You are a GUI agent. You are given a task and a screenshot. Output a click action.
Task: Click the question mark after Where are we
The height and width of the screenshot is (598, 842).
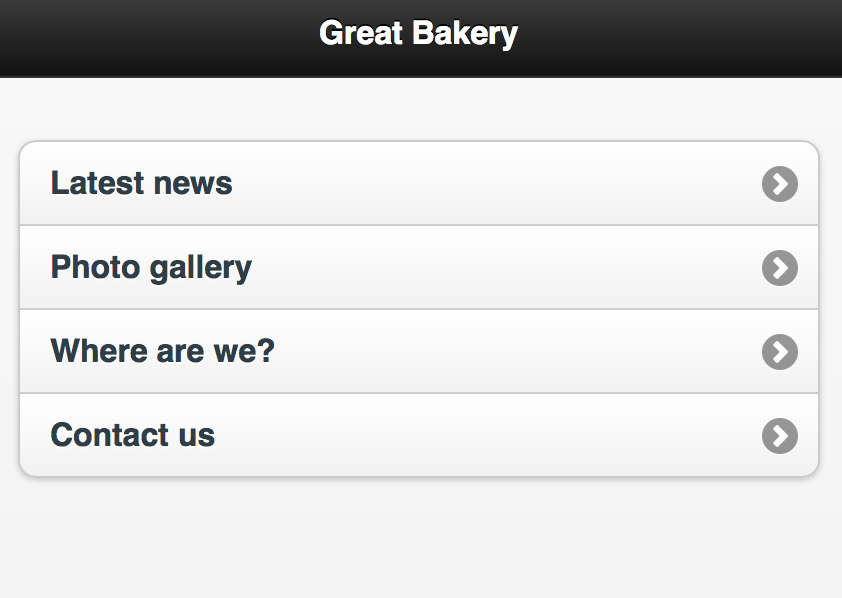(x=265, y=351)
